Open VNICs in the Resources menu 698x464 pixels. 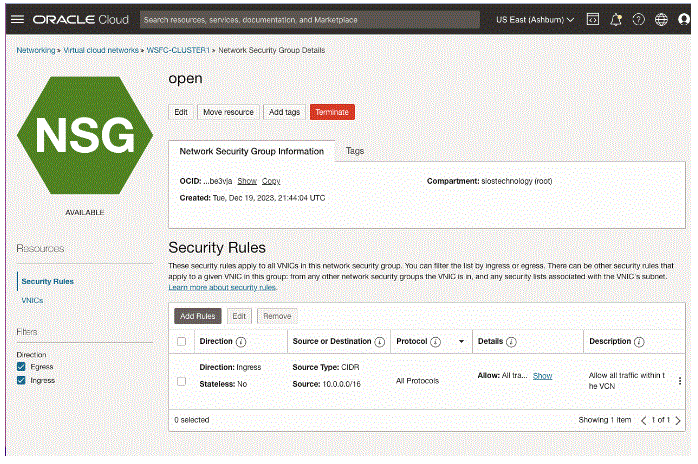click(32, 300)
